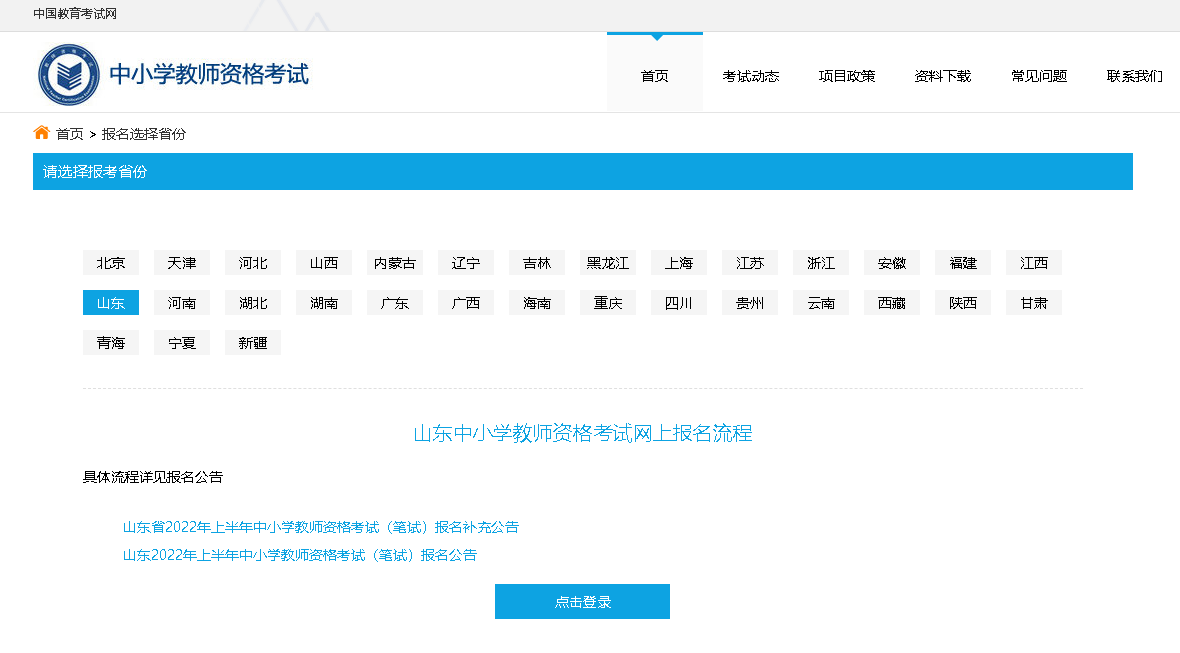Go to 项目政策 in navigation
This screenshot has width=1180, height=653.
(x=846, y=76)
